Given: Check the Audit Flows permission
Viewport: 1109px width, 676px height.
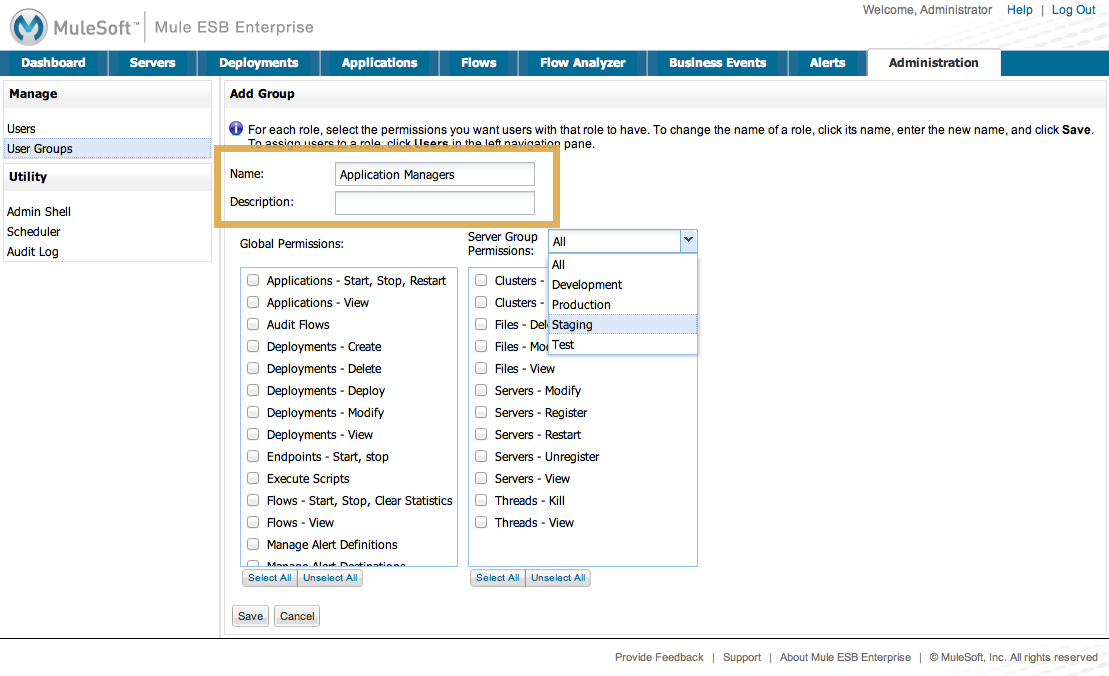Looking at the screenshot, I should pos(253,325).
